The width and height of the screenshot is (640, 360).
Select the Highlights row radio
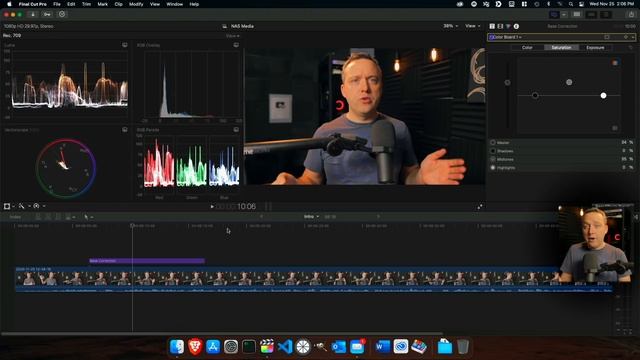[493, 167]
